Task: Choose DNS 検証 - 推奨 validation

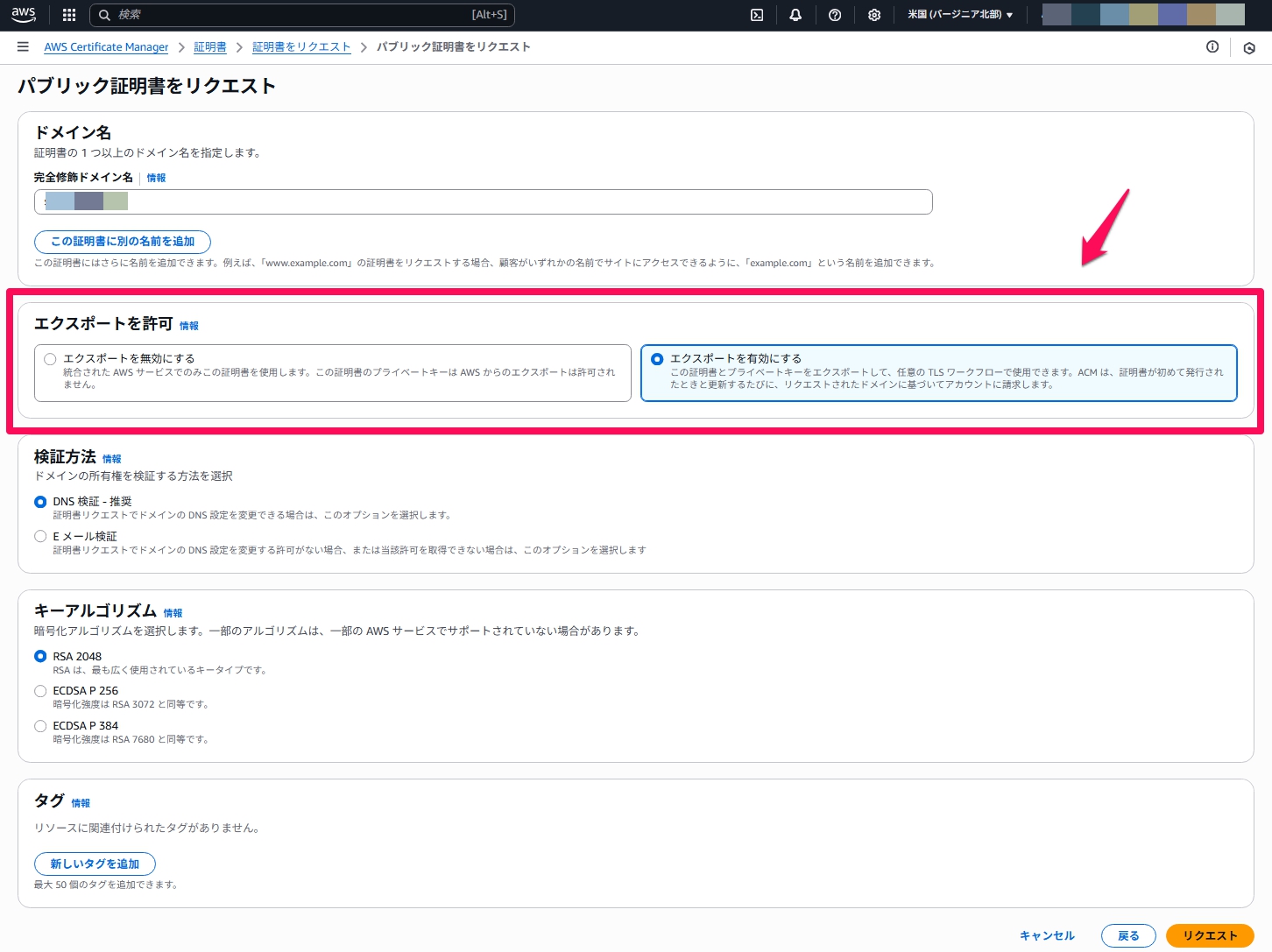Action: click(40, 502)
